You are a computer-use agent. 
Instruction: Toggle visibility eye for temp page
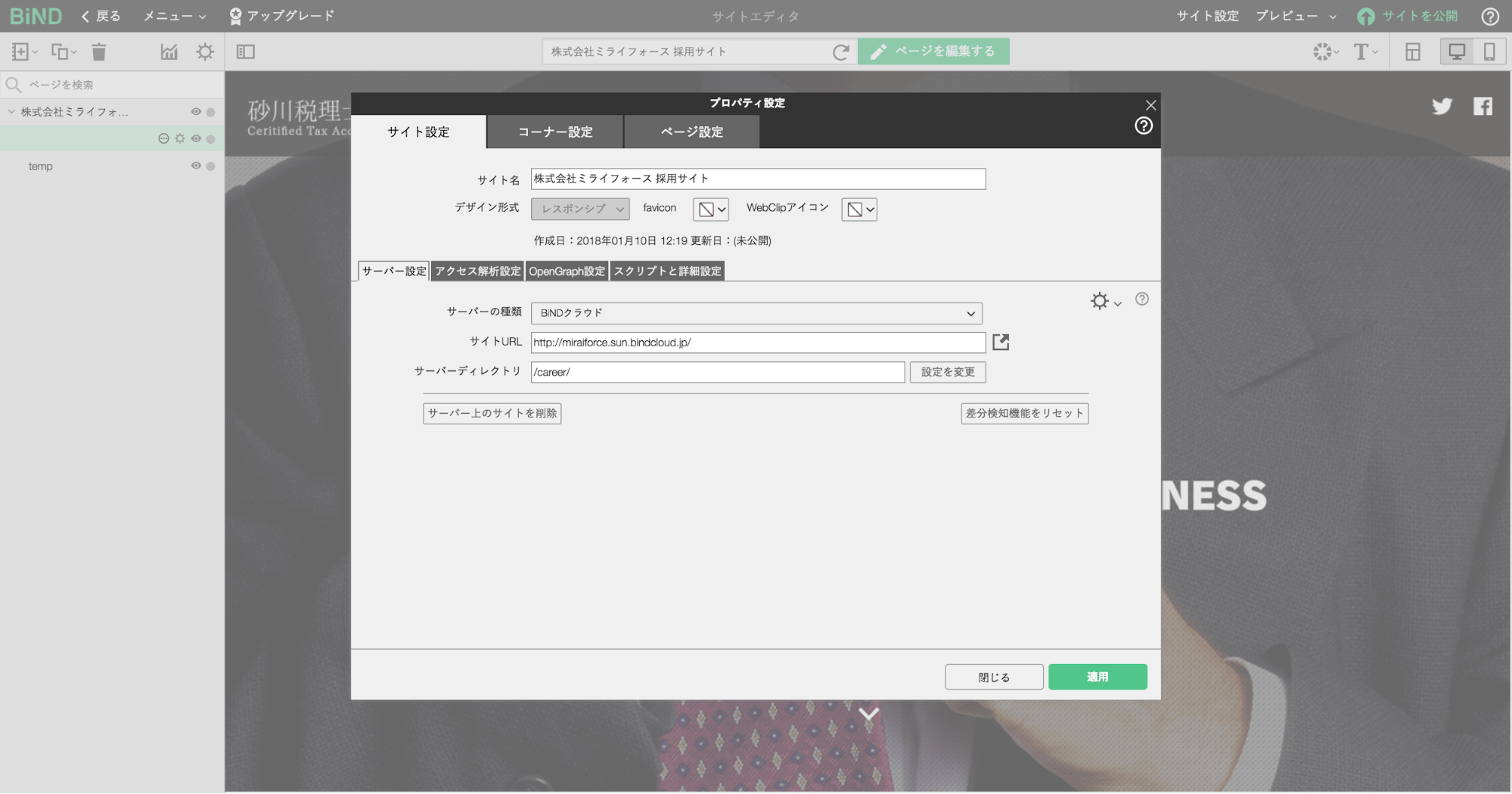(x=196, y=166)
